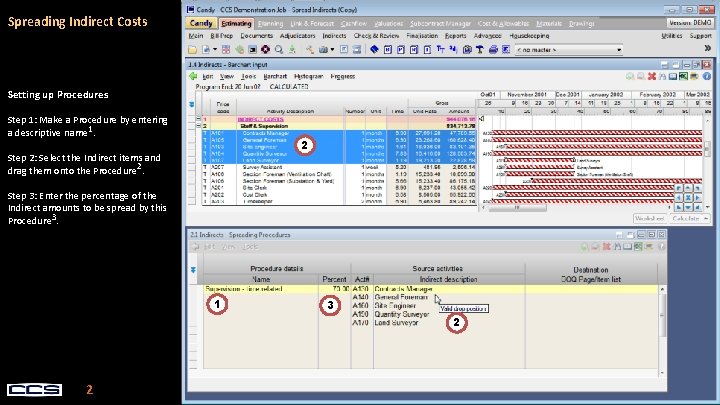Click green back arrow in Barchart Input
The image size is (720, 405).
click(193, 76)
